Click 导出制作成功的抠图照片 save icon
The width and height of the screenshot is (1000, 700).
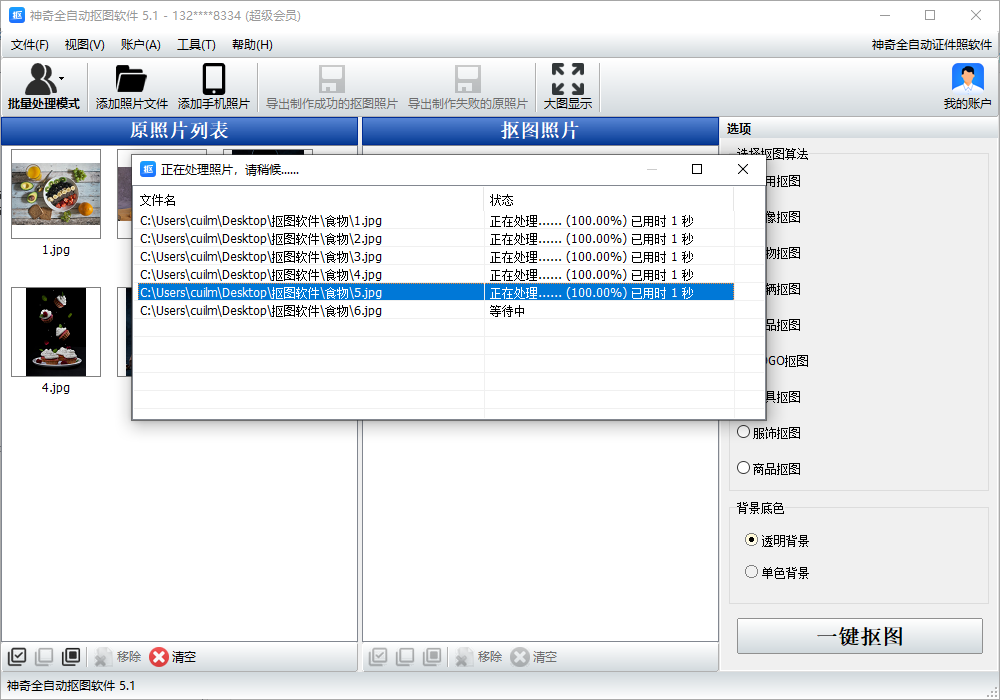pyautogui.click(x=331, y=80)
